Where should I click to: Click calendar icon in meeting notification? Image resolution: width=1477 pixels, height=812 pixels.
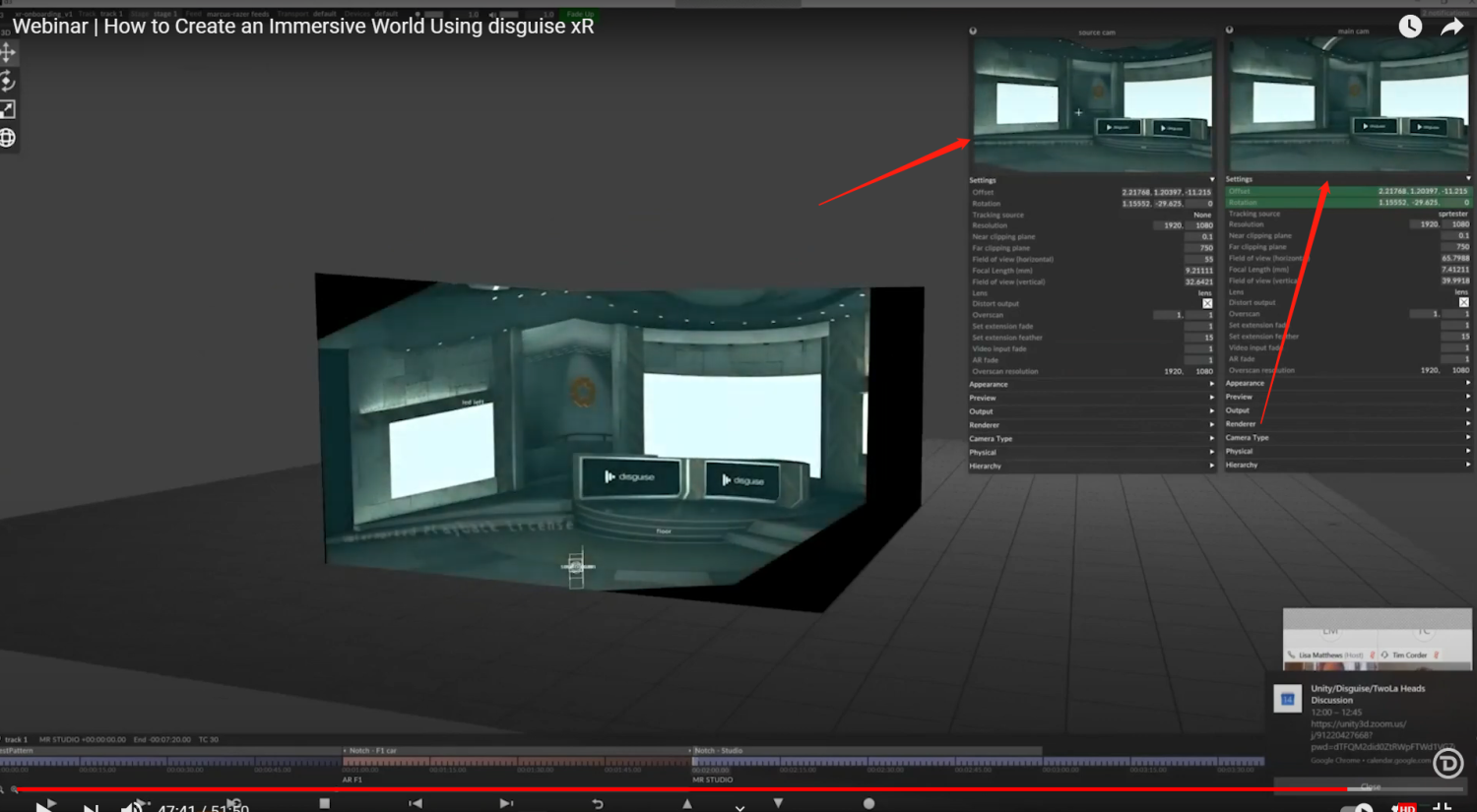pos(1287,699)
